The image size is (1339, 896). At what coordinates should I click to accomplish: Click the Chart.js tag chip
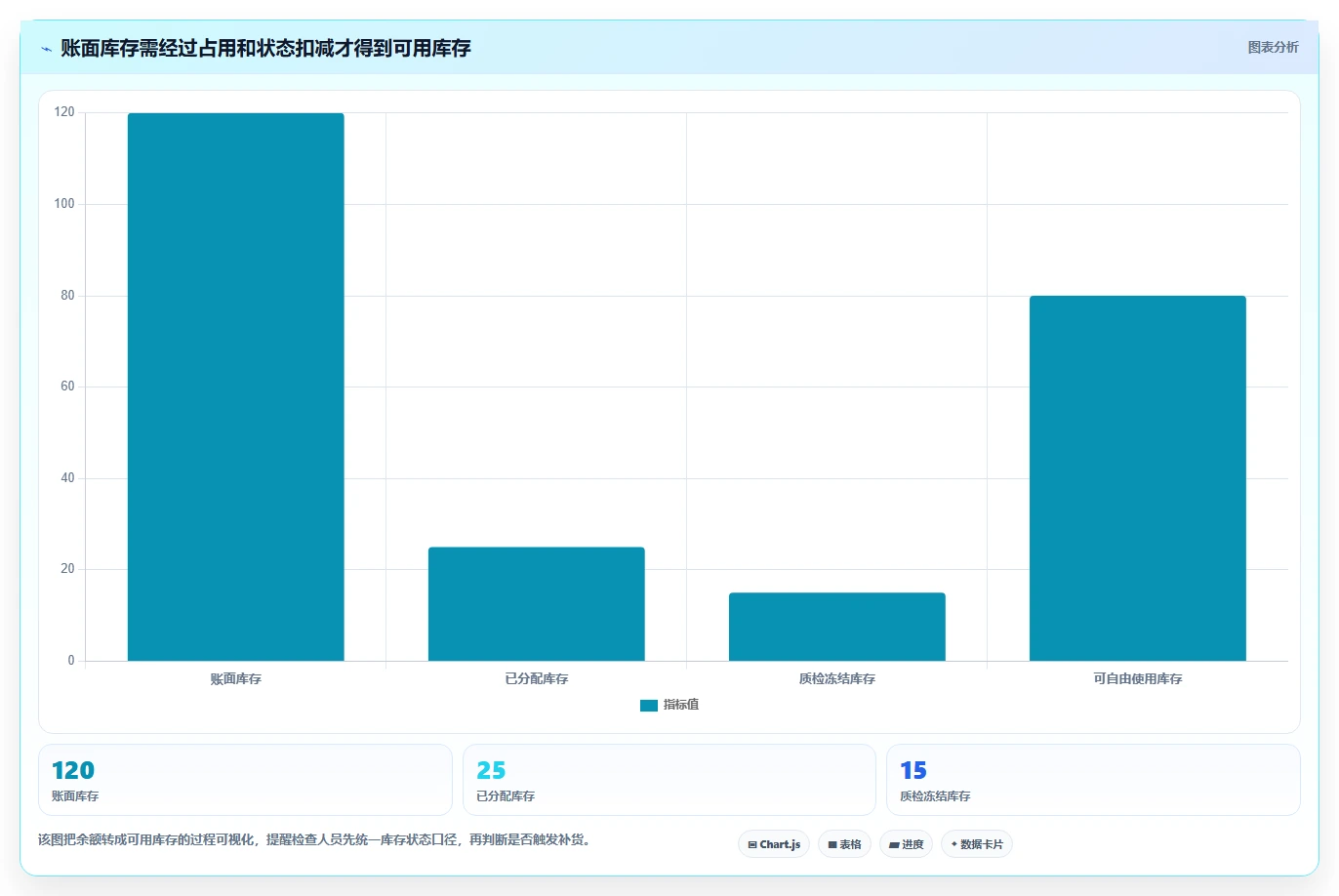[774, 844]
